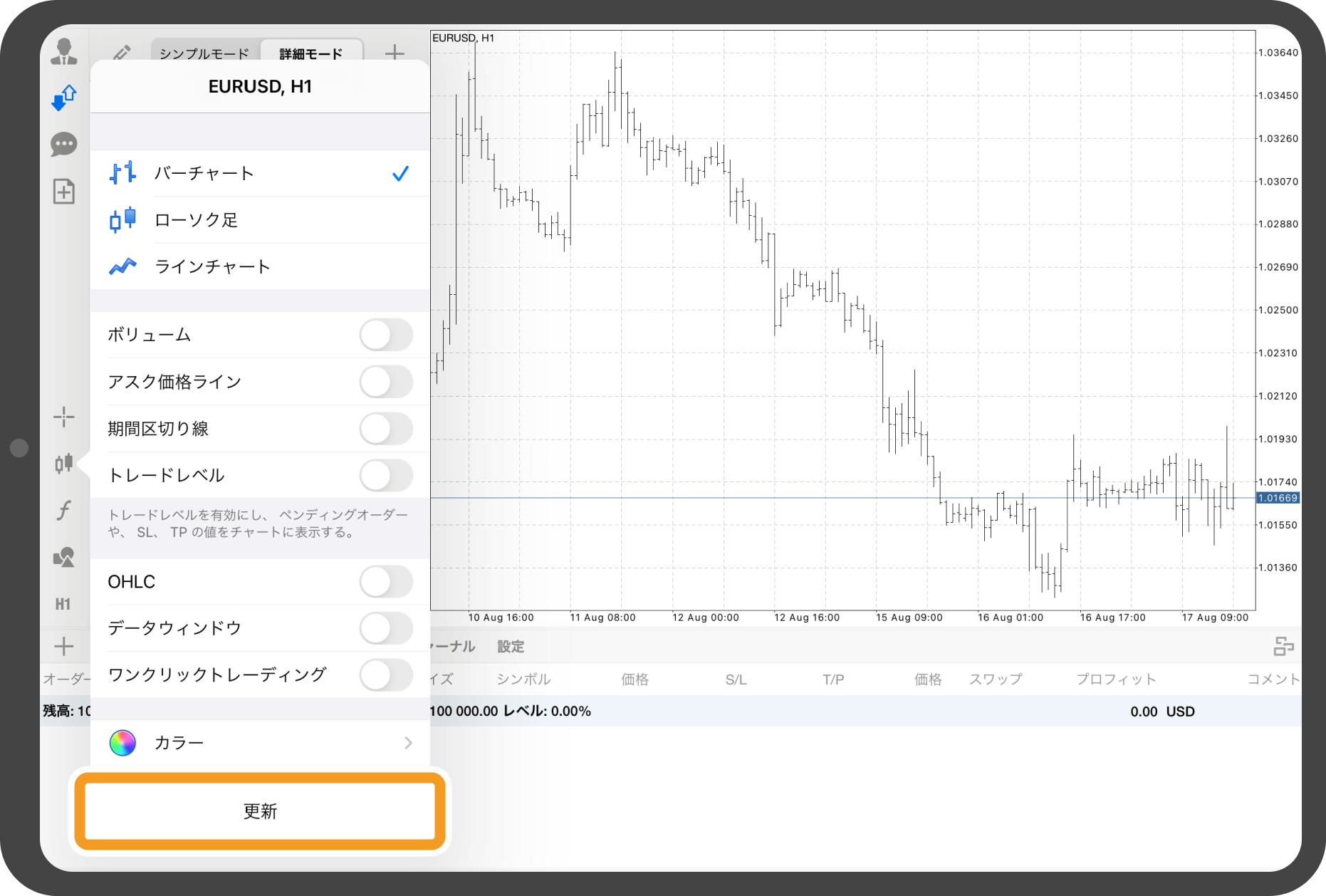Open the account profile icon

(x=64, y=51)
